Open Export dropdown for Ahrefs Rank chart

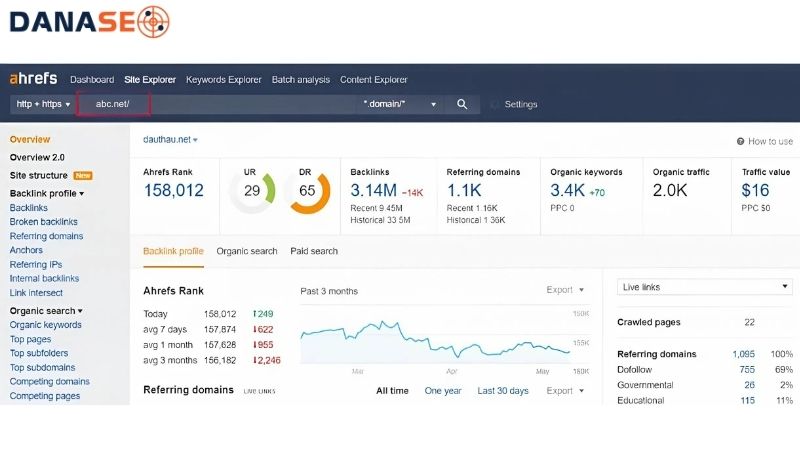tap(565, 290)
